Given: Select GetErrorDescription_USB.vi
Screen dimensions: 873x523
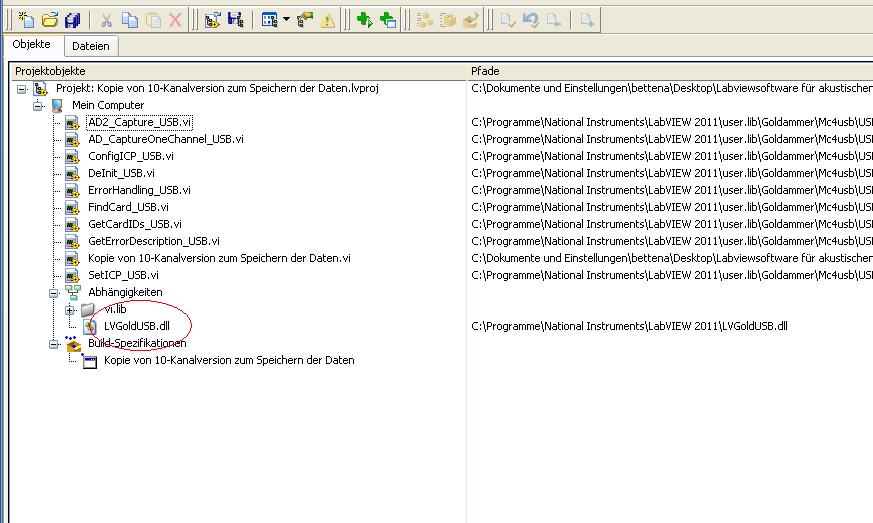Looking at the screenshot, I should click(x=154, y=241).
